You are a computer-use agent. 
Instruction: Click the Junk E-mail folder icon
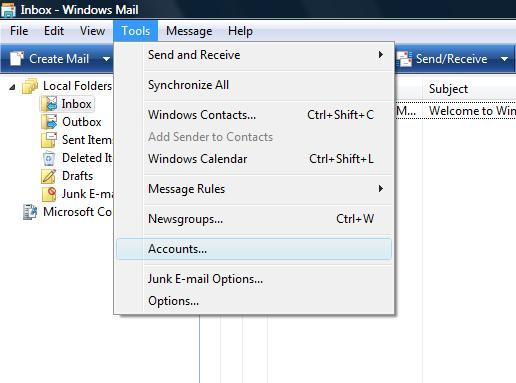pos(49,194)
